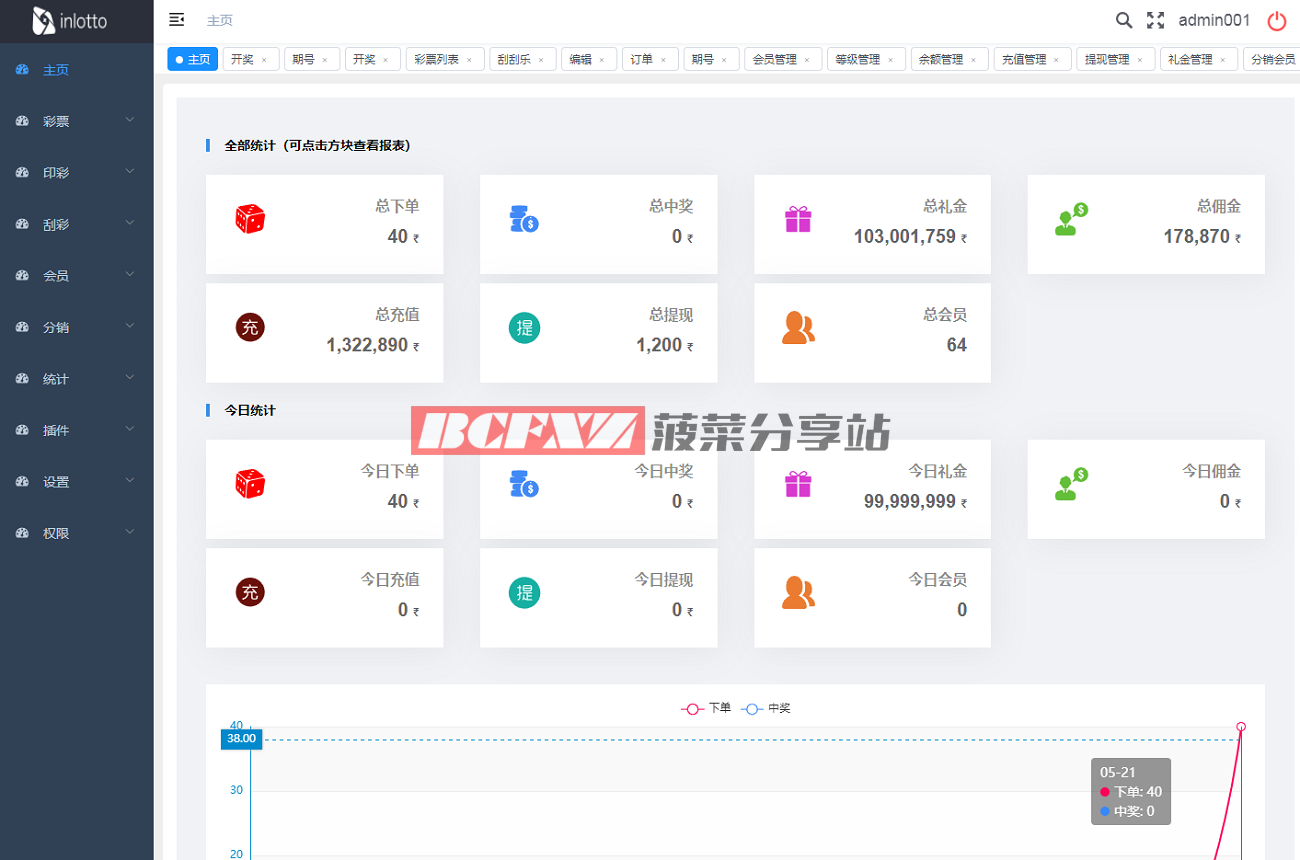1300x860 pixels.
Task: Click the orange users icon in 总会员 card
Action: [x=798, y=327]
